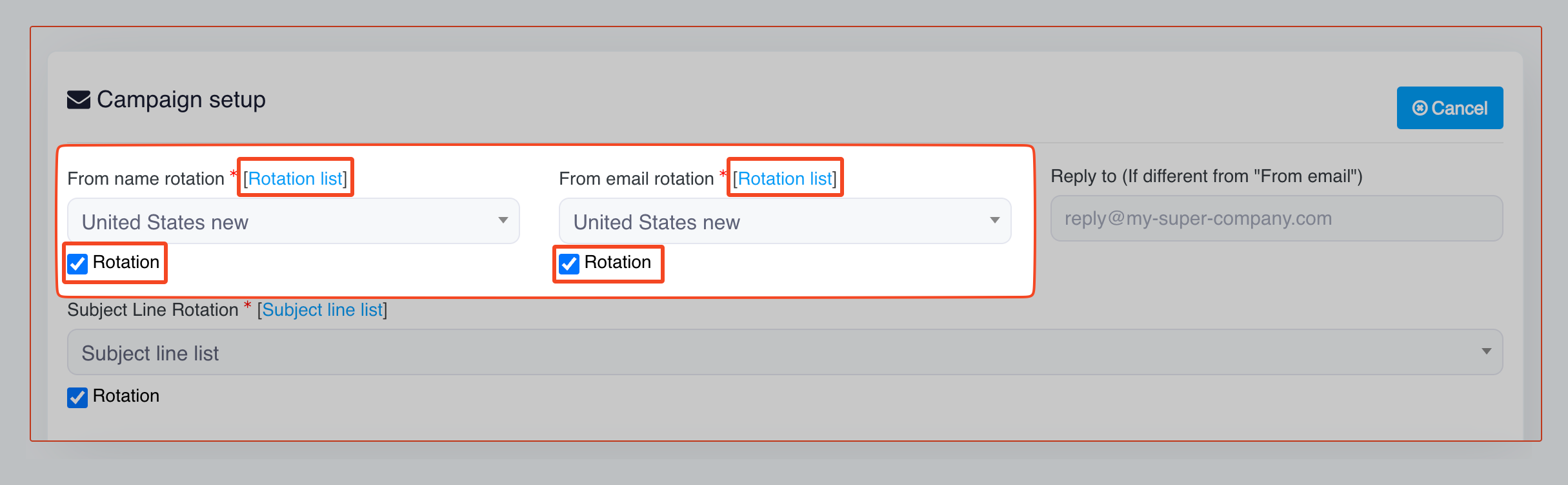Click the Subject line list dropdown arrow
This screenshot has height=485, width=1568.
tap(1486, 351)
